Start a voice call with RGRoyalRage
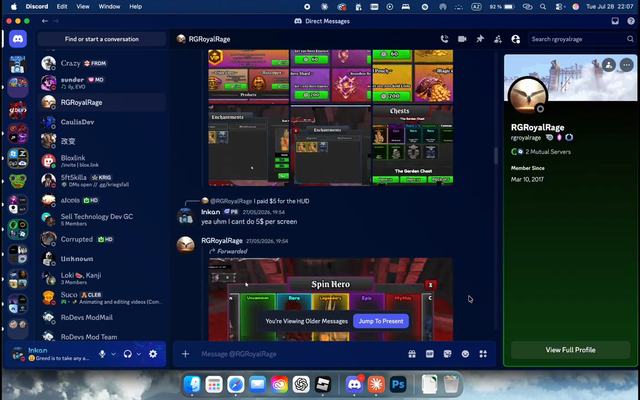 click(x=444, y=39)
